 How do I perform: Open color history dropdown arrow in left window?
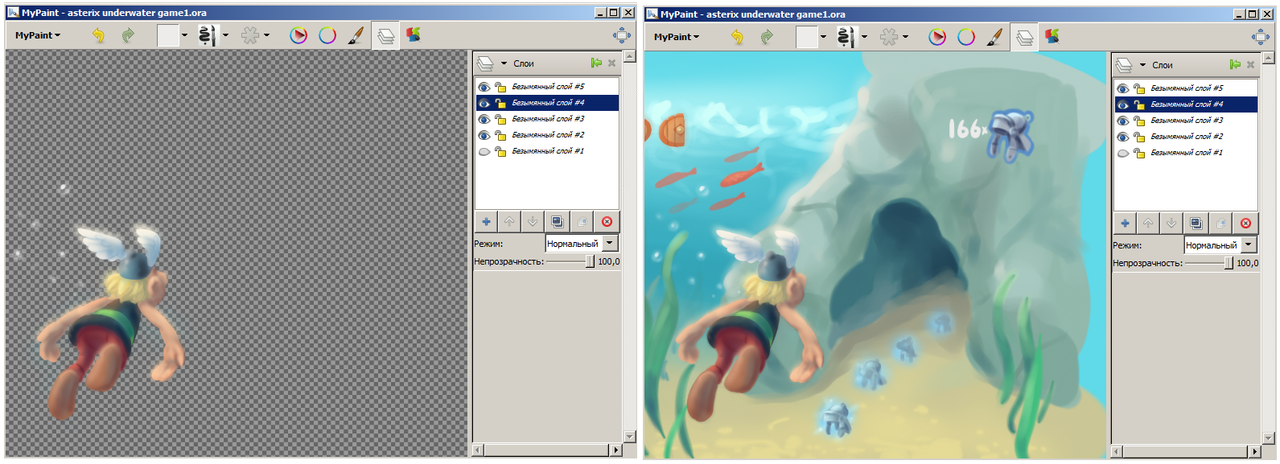pyautogui.click(x=185, y=36)
